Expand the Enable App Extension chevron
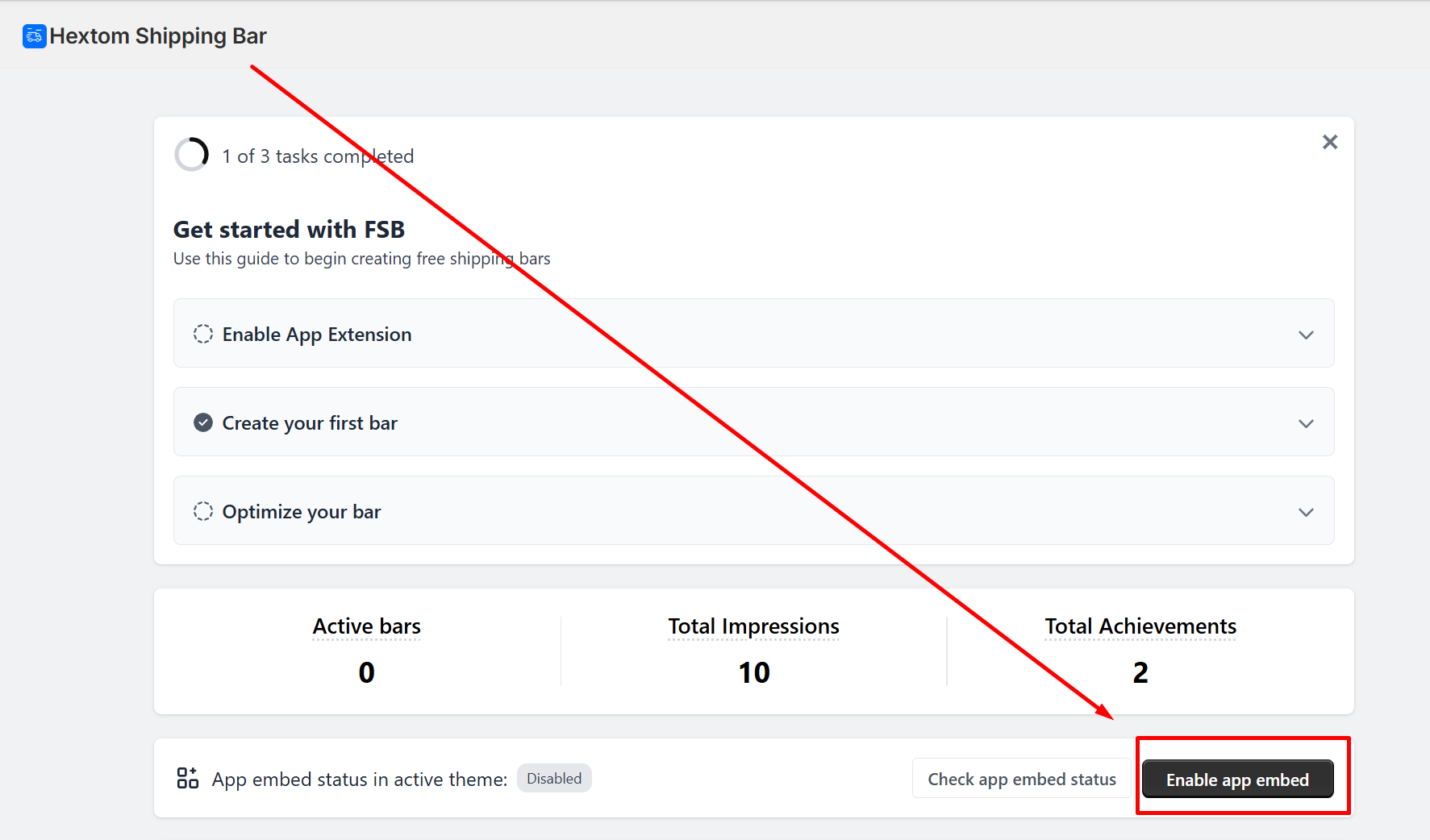The width and height of the screenshot is (1430, 840). (1306, 335)
